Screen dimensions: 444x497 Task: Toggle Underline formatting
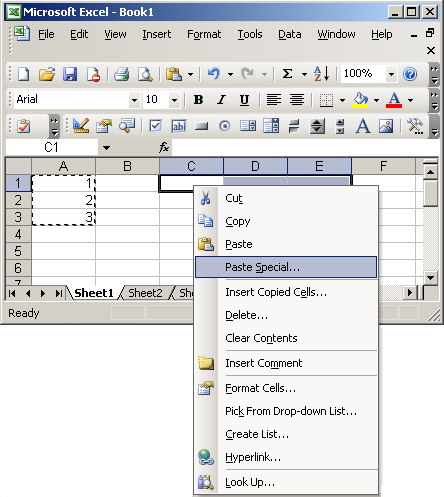click(x=244, y=100)
